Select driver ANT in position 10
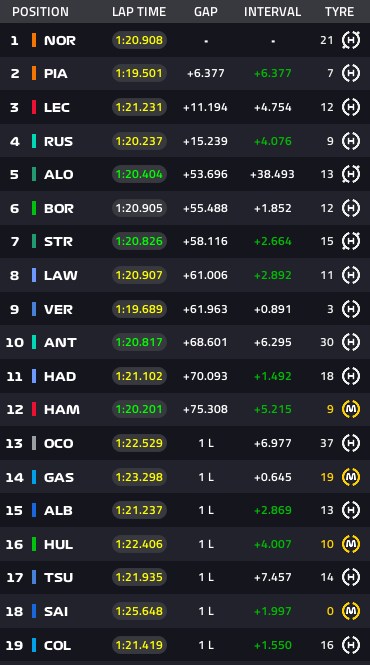 [60, 342]
